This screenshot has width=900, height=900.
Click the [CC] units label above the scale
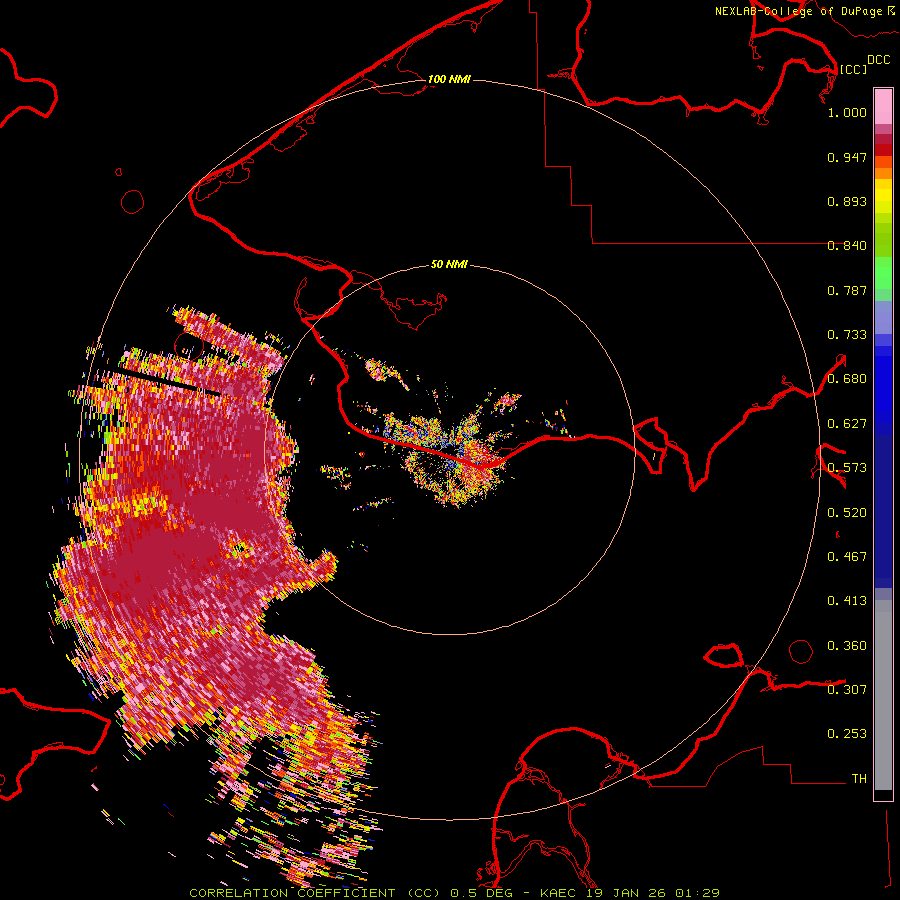tap(853, 69)
